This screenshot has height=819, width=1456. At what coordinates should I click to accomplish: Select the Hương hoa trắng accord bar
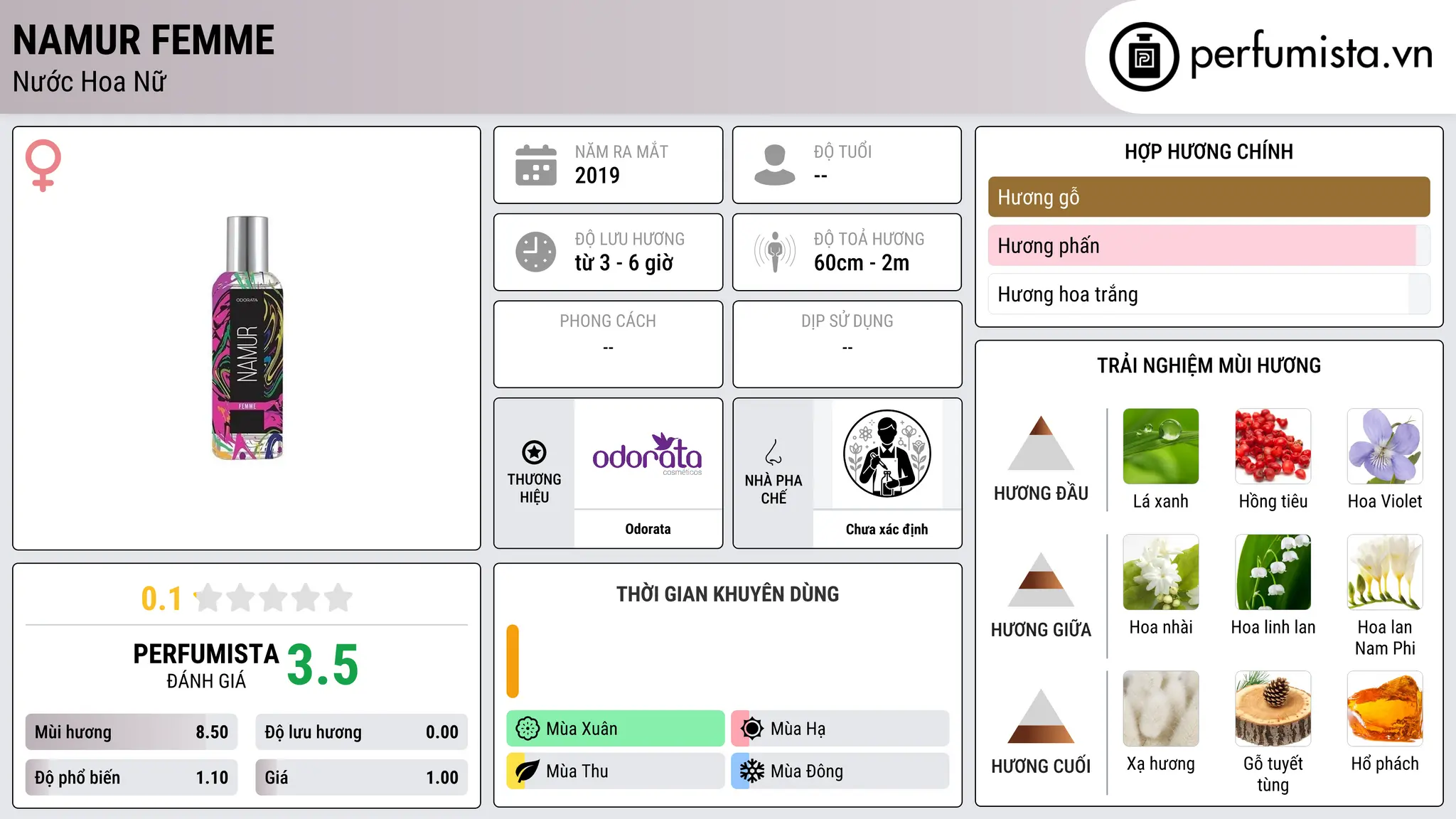pyautogui.click(x=1209, y=294)
